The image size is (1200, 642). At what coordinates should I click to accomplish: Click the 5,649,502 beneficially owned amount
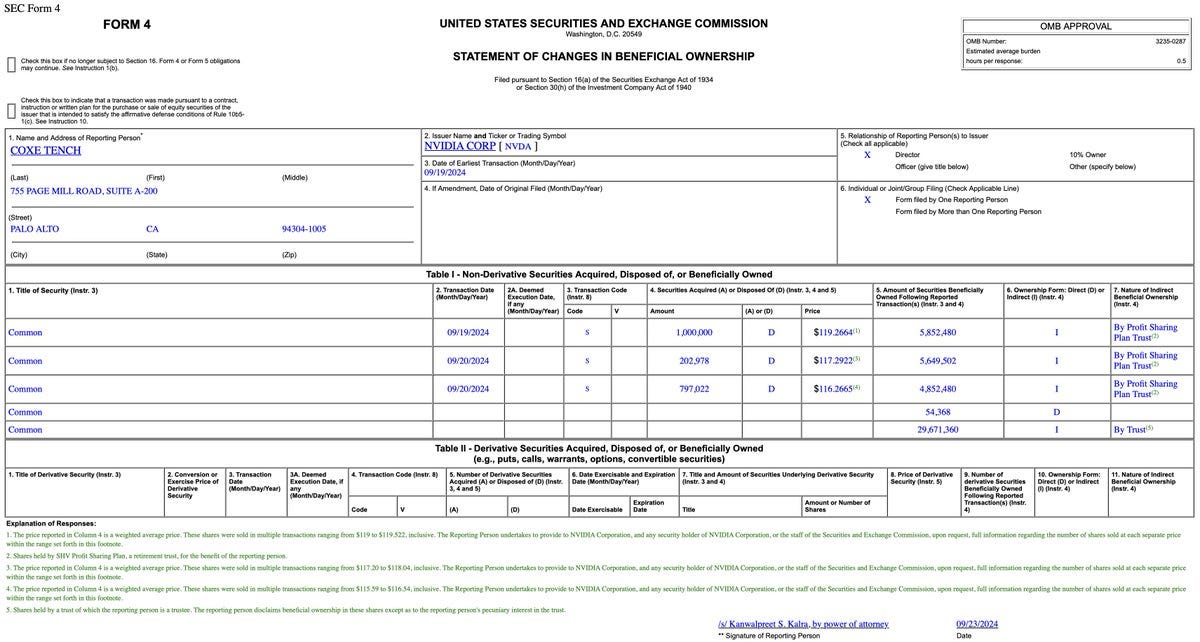pyautogui.click(x=937, y=361)
